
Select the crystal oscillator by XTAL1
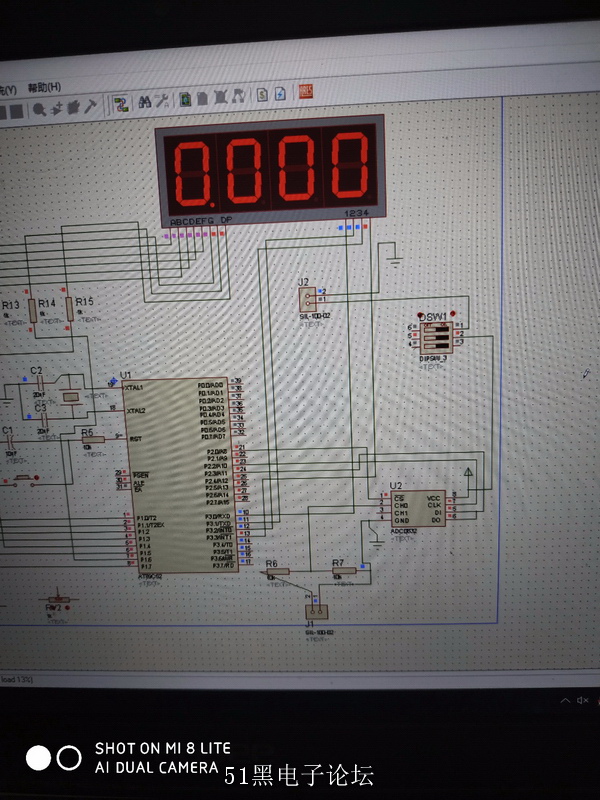pyautogui.click(x=70, y=396)
